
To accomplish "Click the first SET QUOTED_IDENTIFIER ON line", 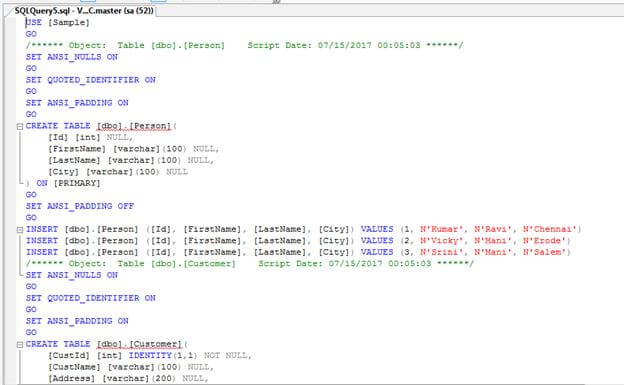I will 90,80.
